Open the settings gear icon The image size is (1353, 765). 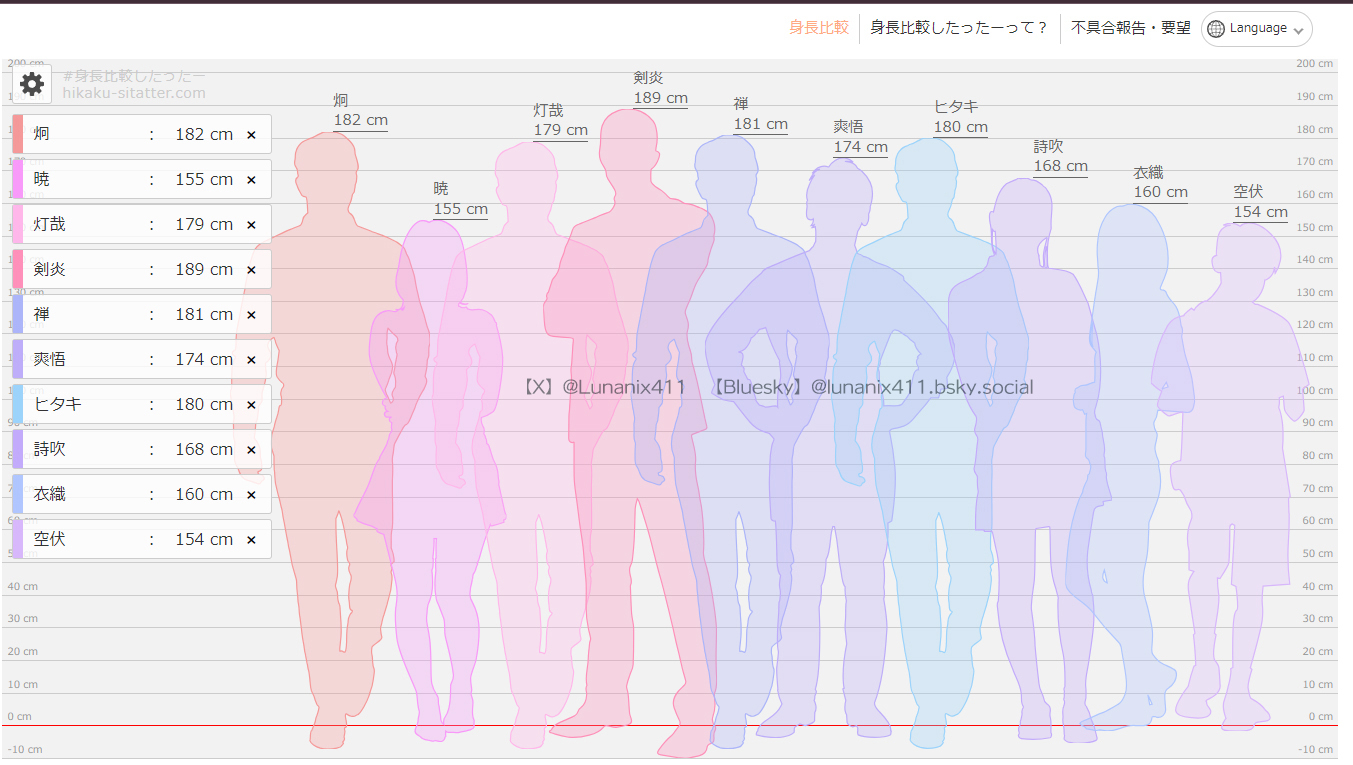[32, 84]
